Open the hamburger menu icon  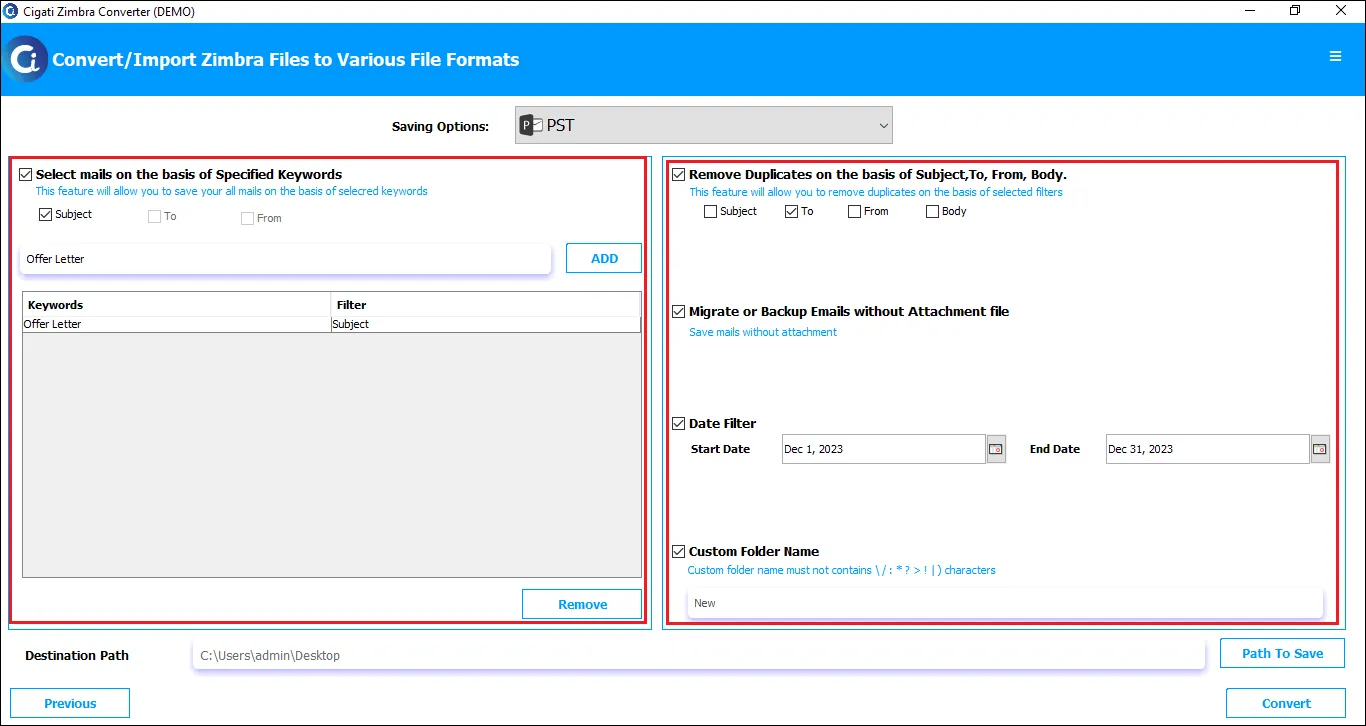(1335, 56)
